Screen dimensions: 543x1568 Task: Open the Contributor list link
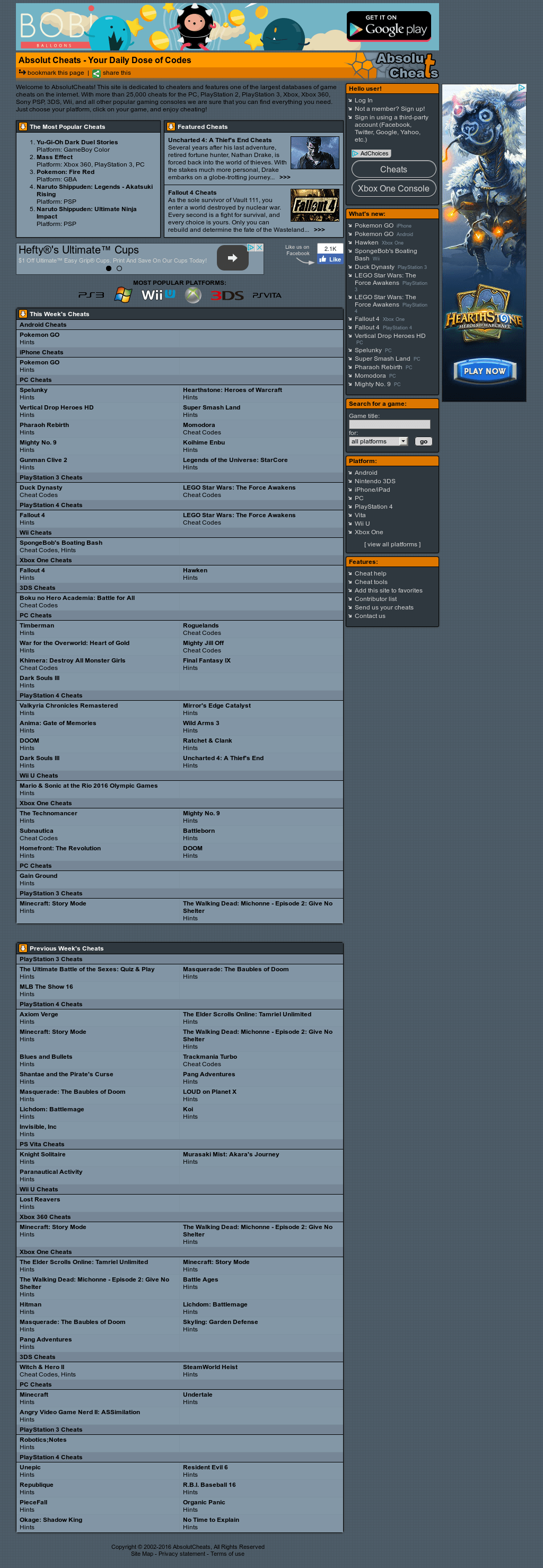point(375,599)
